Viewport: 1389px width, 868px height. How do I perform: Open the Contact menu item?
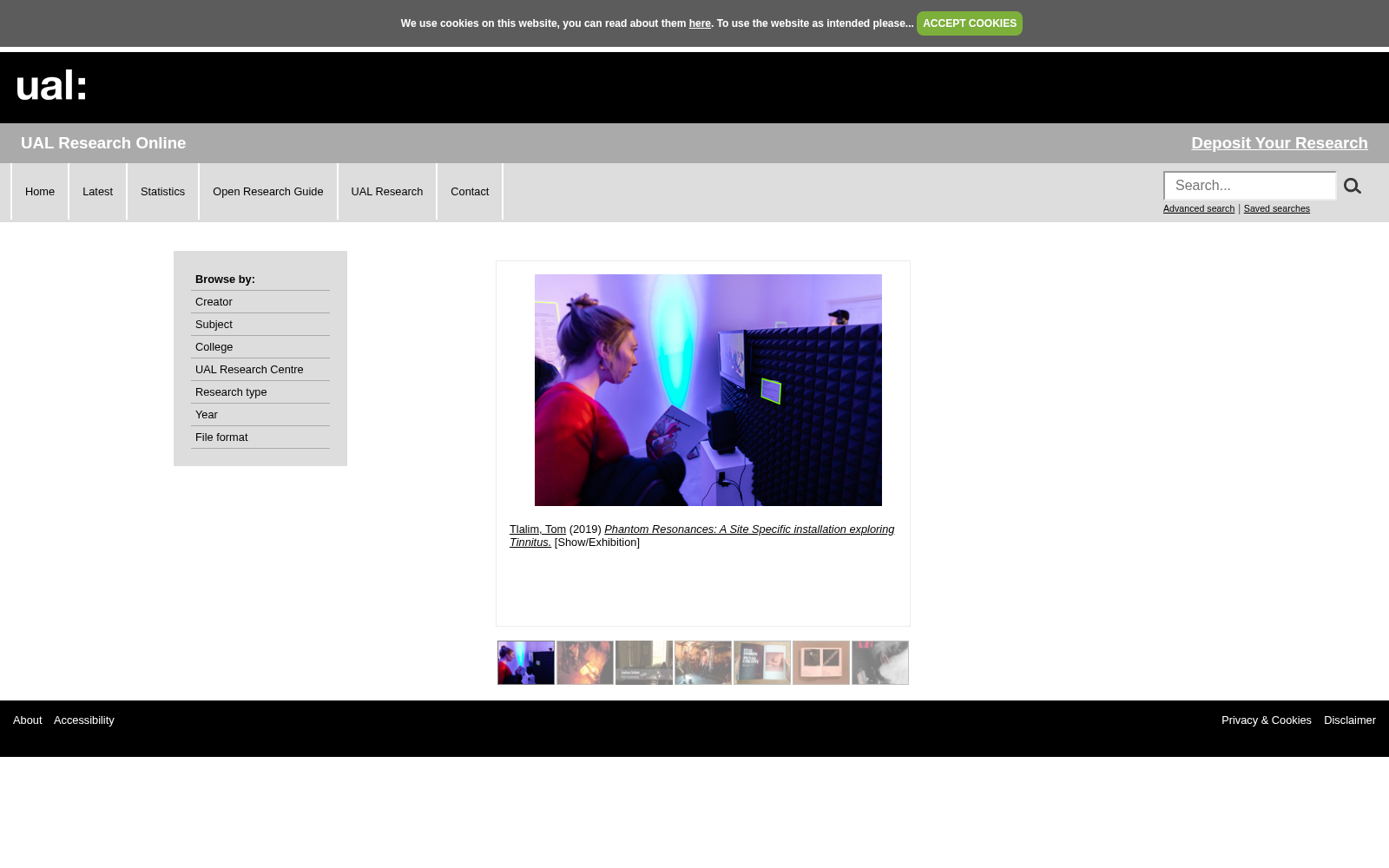[x=470, y=192]
